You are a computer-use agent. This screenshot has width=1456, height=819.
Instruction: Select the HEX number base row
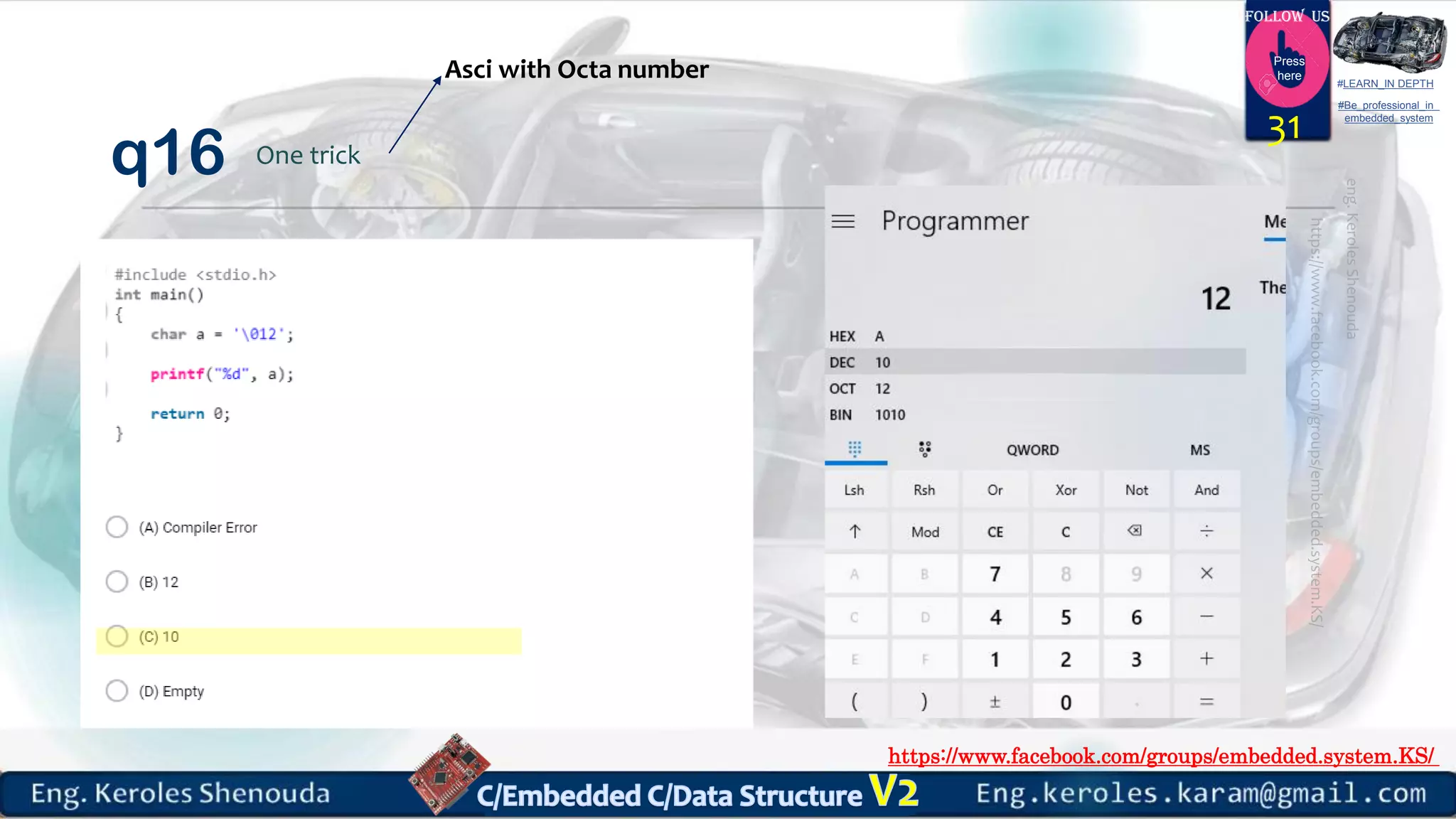[1036, 336]
